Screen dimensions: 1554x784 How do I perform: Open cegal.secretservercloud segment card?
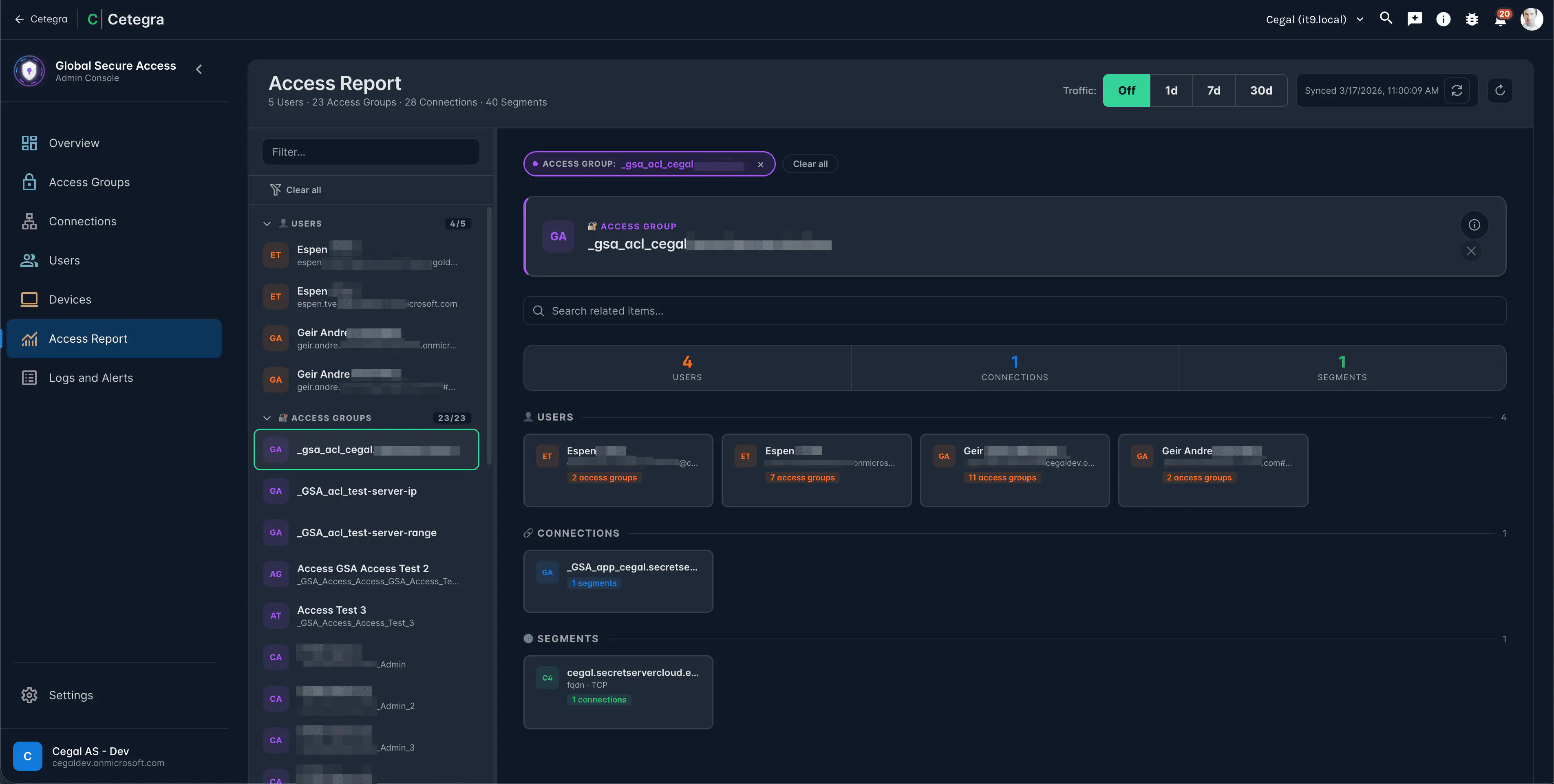(618, 692)
